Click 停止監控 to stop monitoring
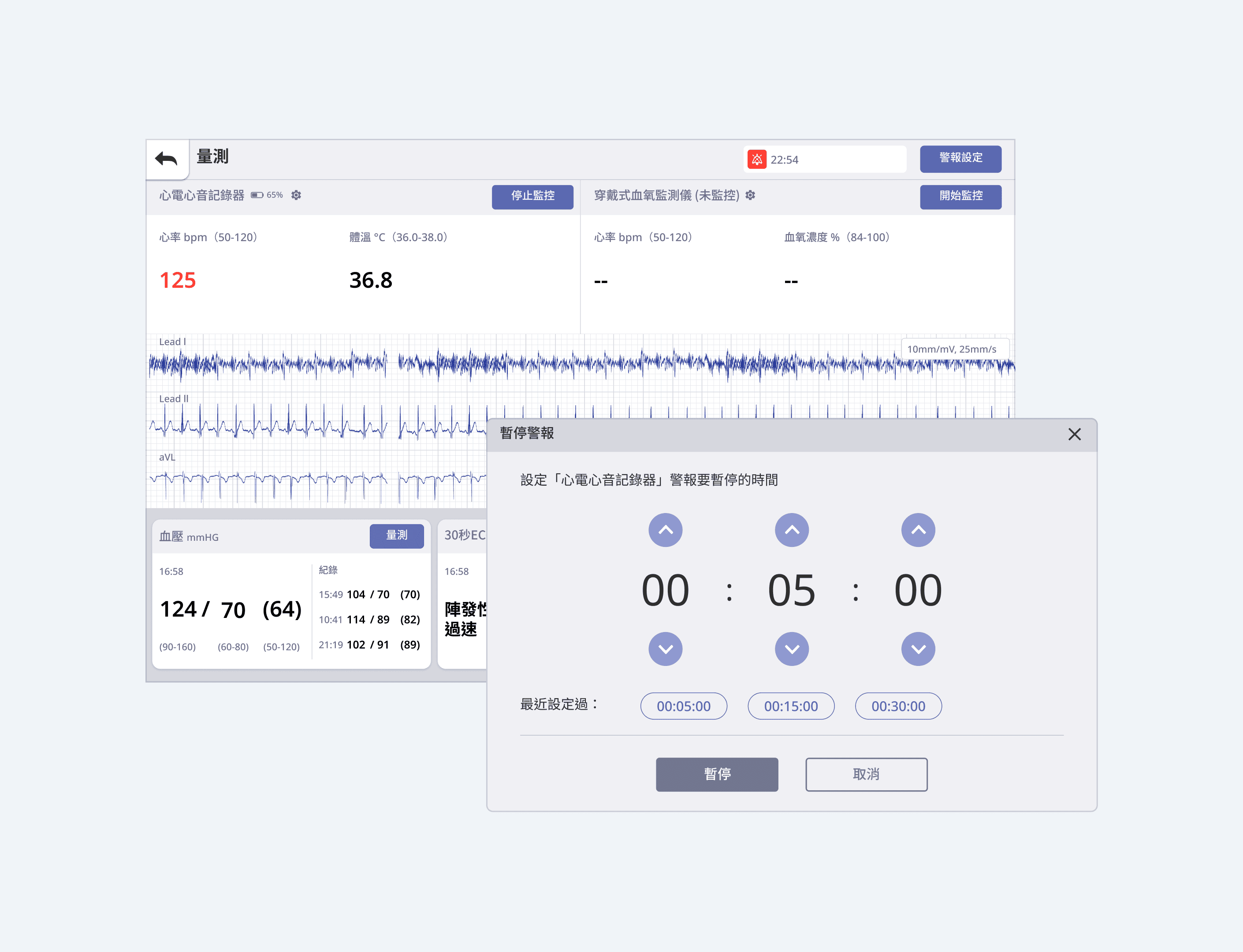The height and width of the screenshot is (952, 1243). tap(532, 197)
